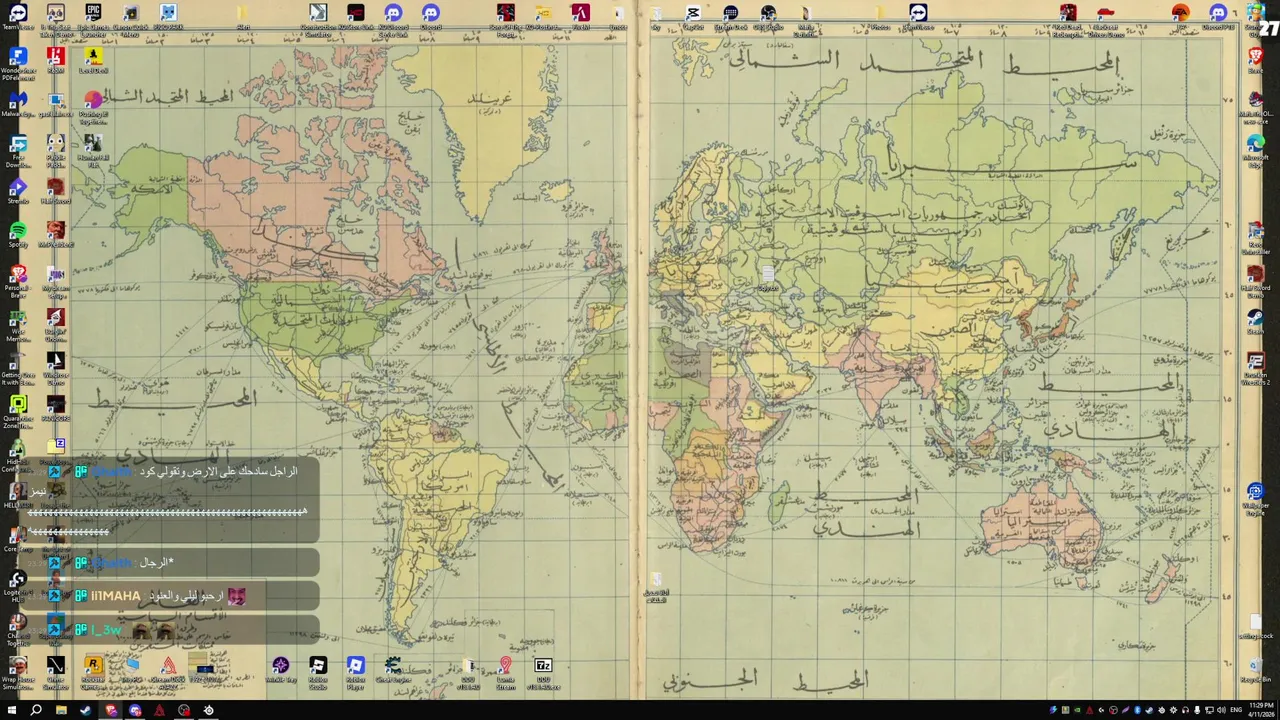Open the Wrap House Simulator shortcut

(x=18, y=670)
